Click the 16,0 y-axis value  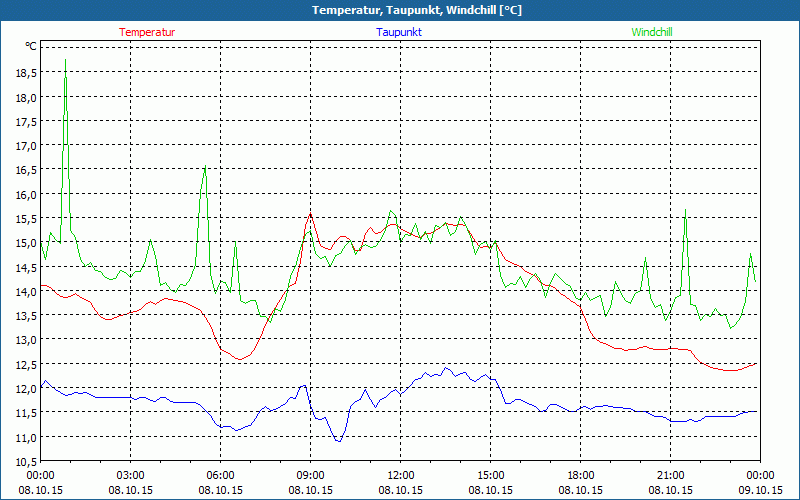pos(27,195)
